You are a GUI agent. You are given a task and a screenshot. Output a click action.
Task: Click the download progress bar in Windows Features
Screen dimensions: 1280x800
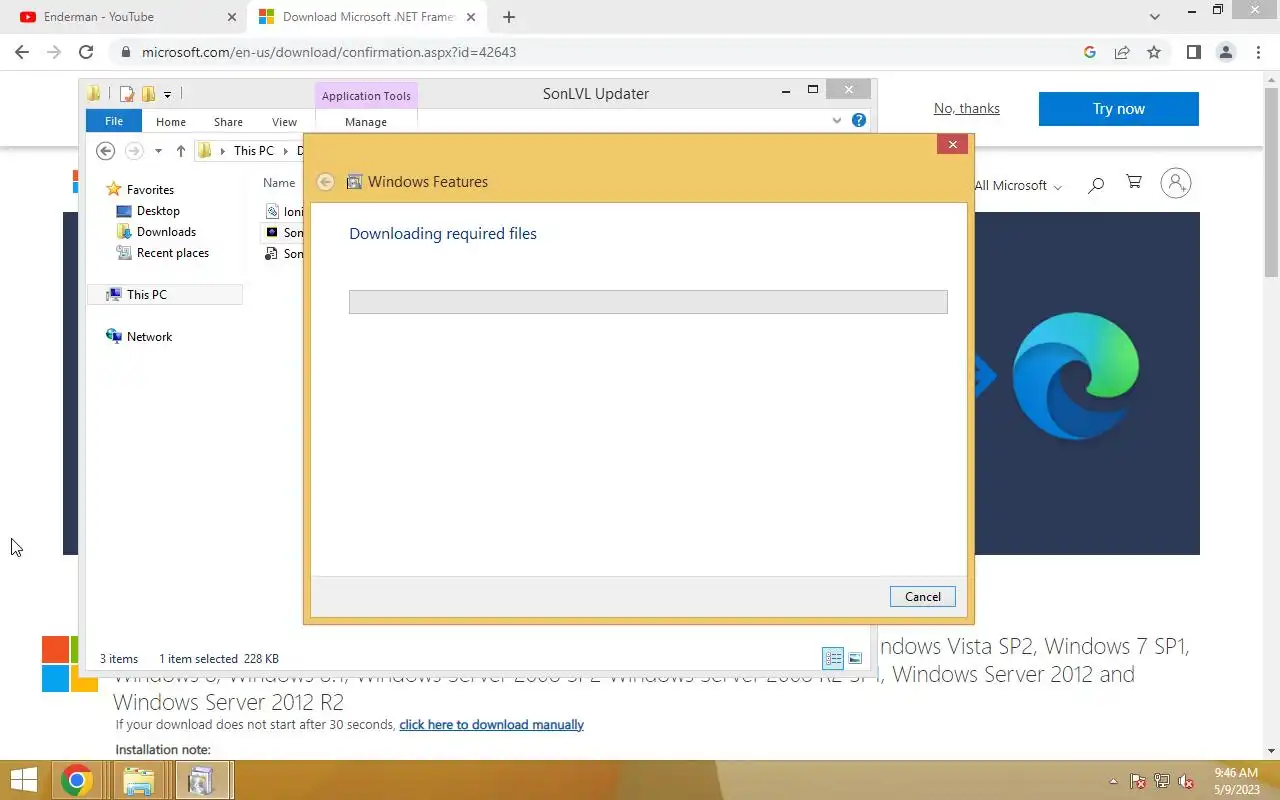pos(648,302)
